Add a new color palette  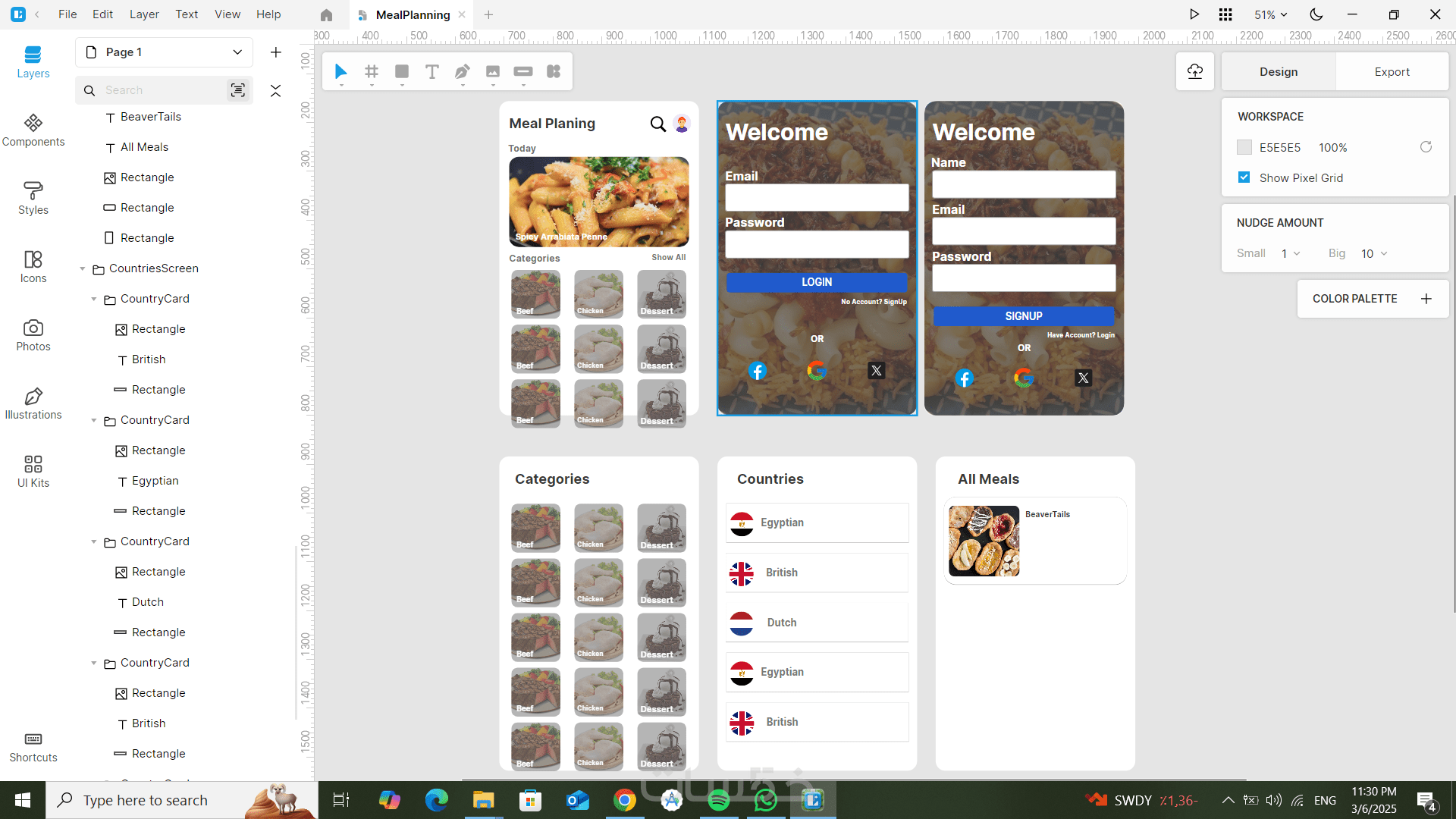point(1426,299)
